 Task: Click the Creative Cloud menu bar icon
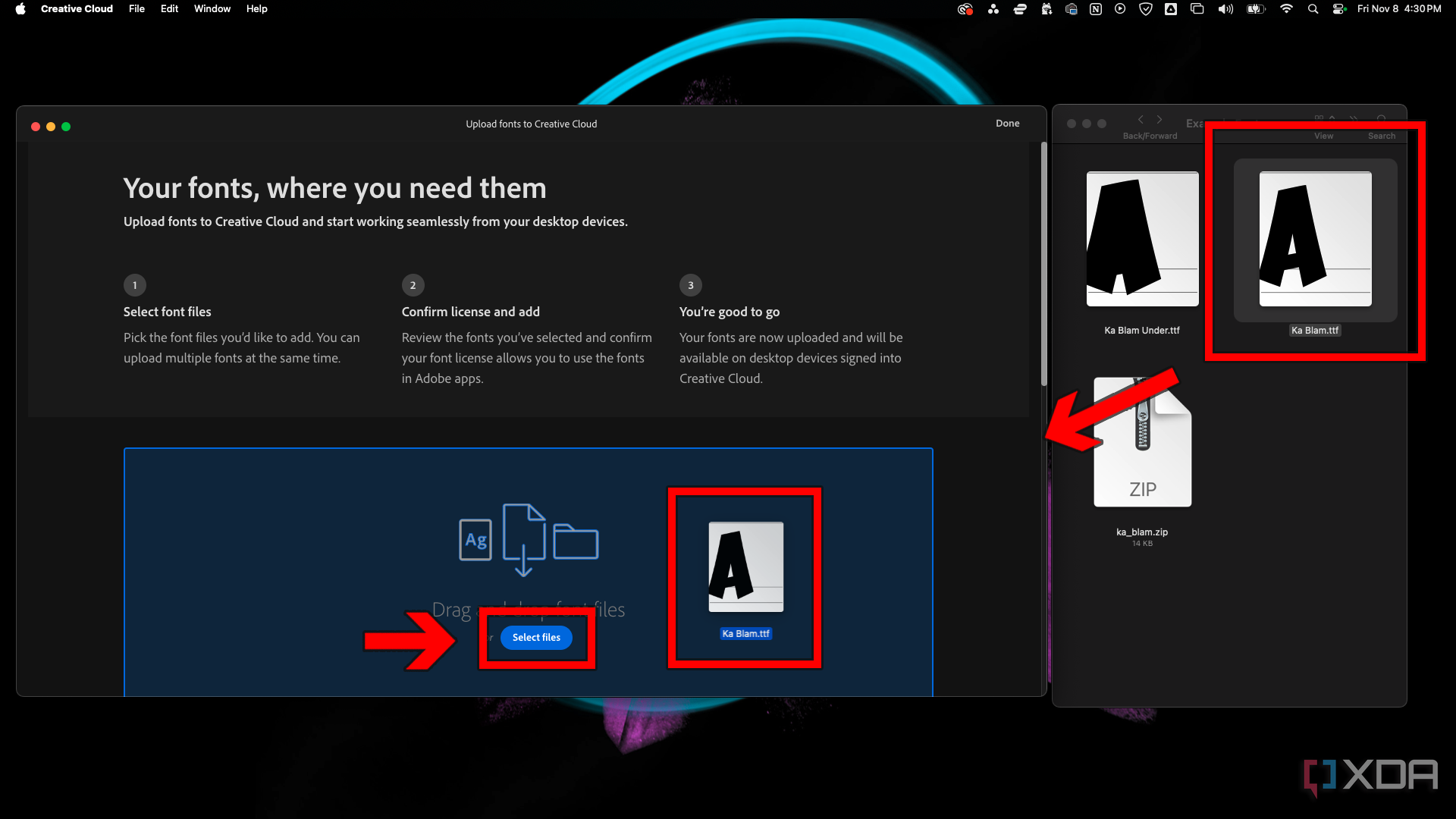(962, 9)
